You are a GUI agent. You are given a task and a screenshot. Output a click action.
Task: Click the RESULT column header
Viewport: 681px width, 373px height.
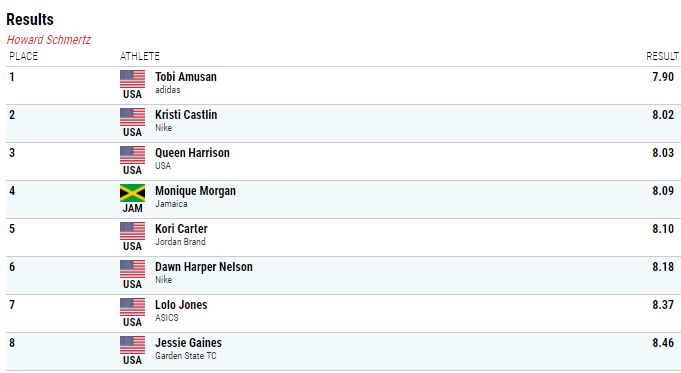click(x=662, y=56)
